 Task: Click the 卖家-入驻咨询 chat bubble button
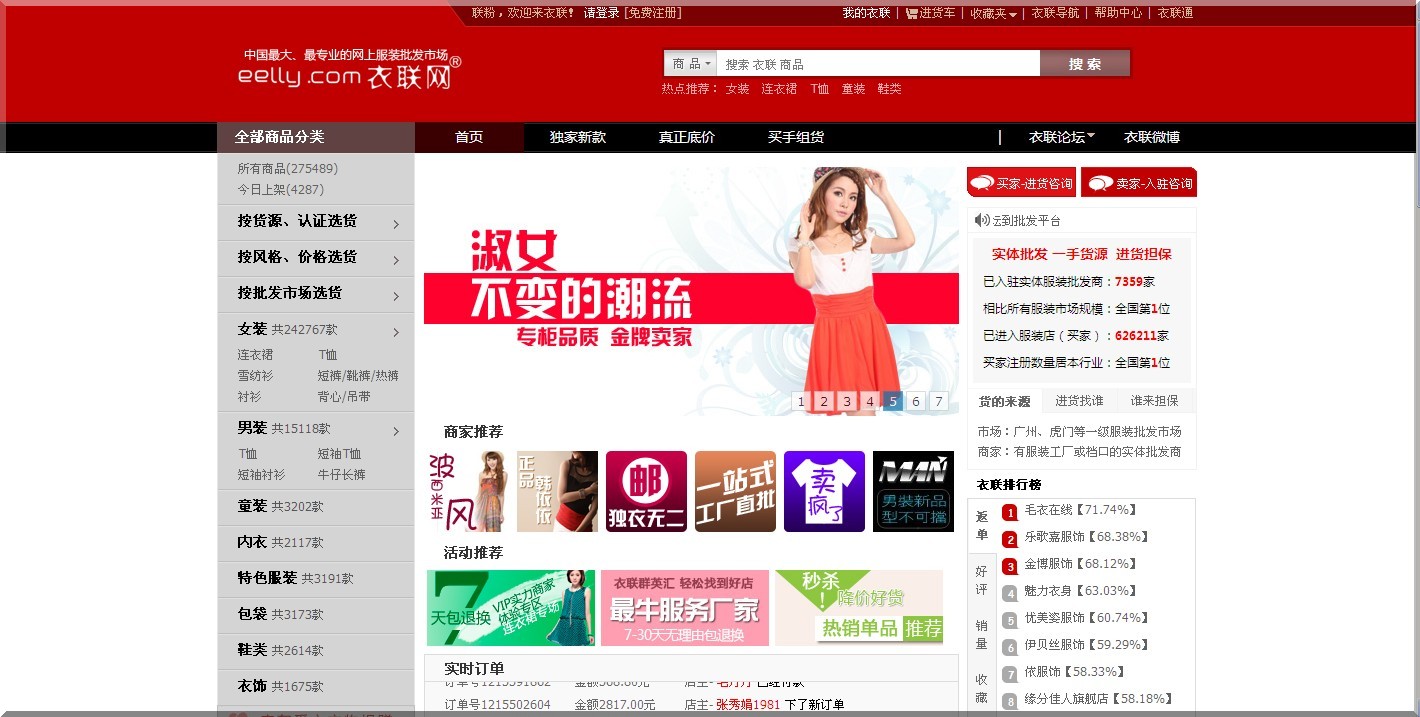point(1139,183)
